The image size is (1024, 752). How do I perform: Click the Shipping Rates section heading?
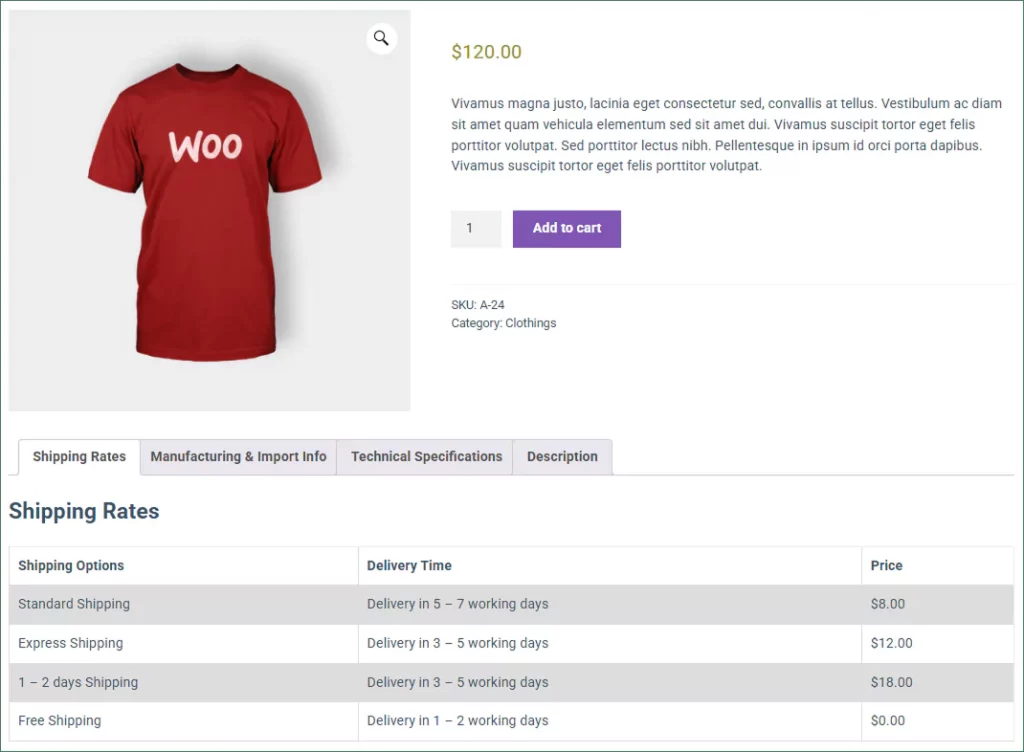(84, 511)
